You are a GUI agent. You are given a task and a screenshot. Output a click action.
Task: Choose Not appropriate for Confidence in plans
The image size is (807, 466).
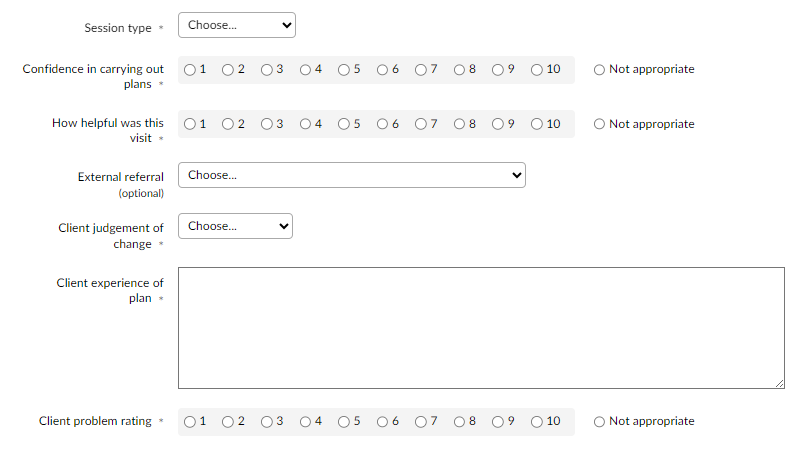click(600, 70)
